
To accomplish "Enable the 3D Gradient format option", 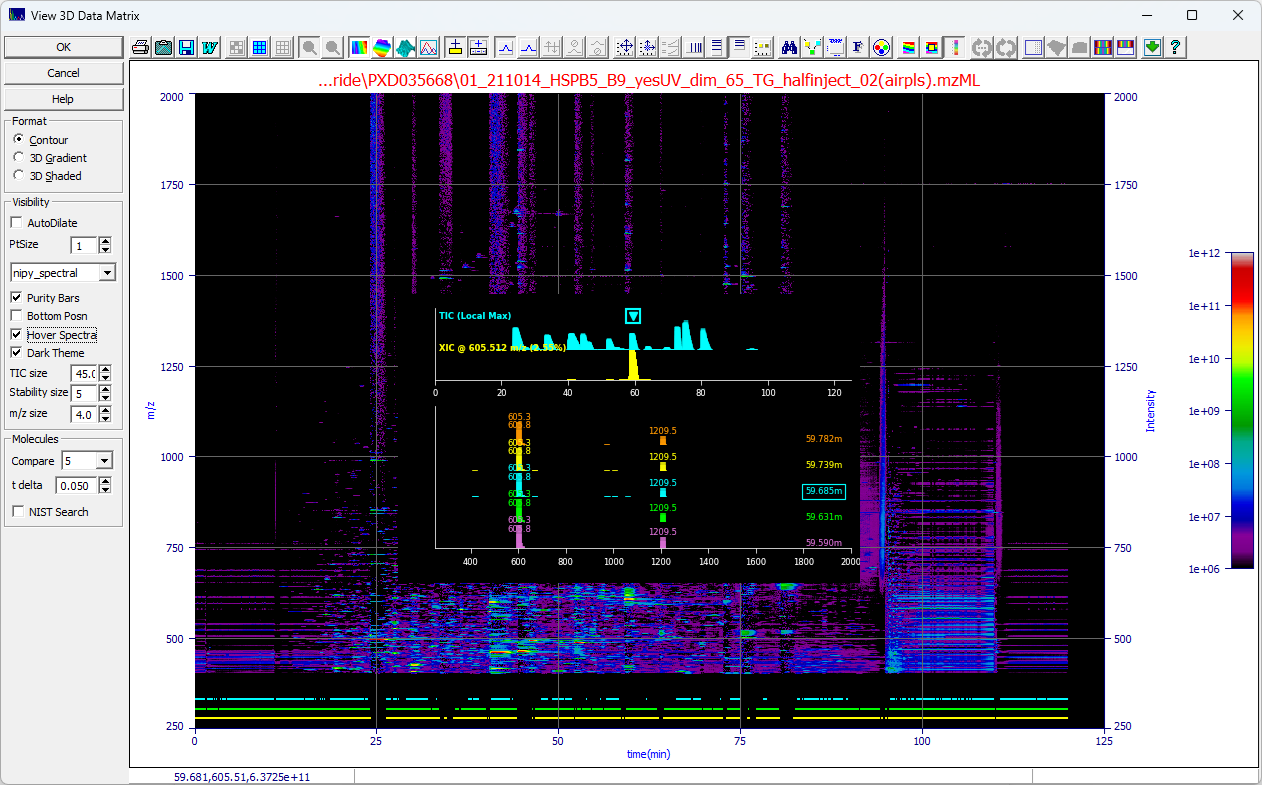I will click(17, 158).
